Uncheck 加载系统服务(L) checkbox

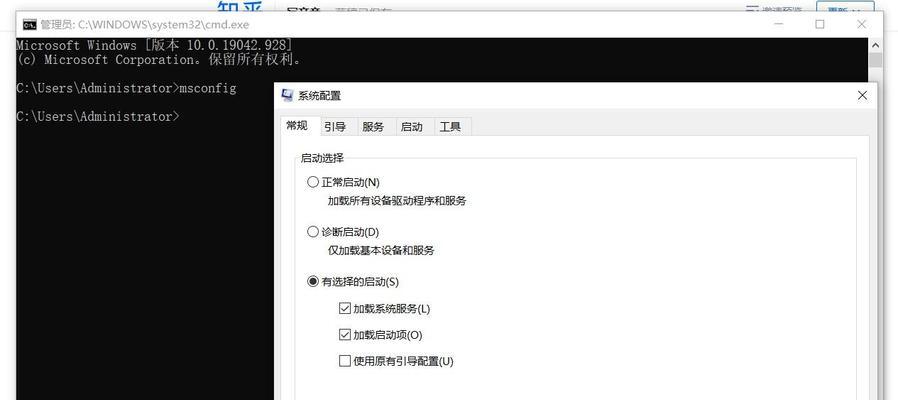[344, 308]
